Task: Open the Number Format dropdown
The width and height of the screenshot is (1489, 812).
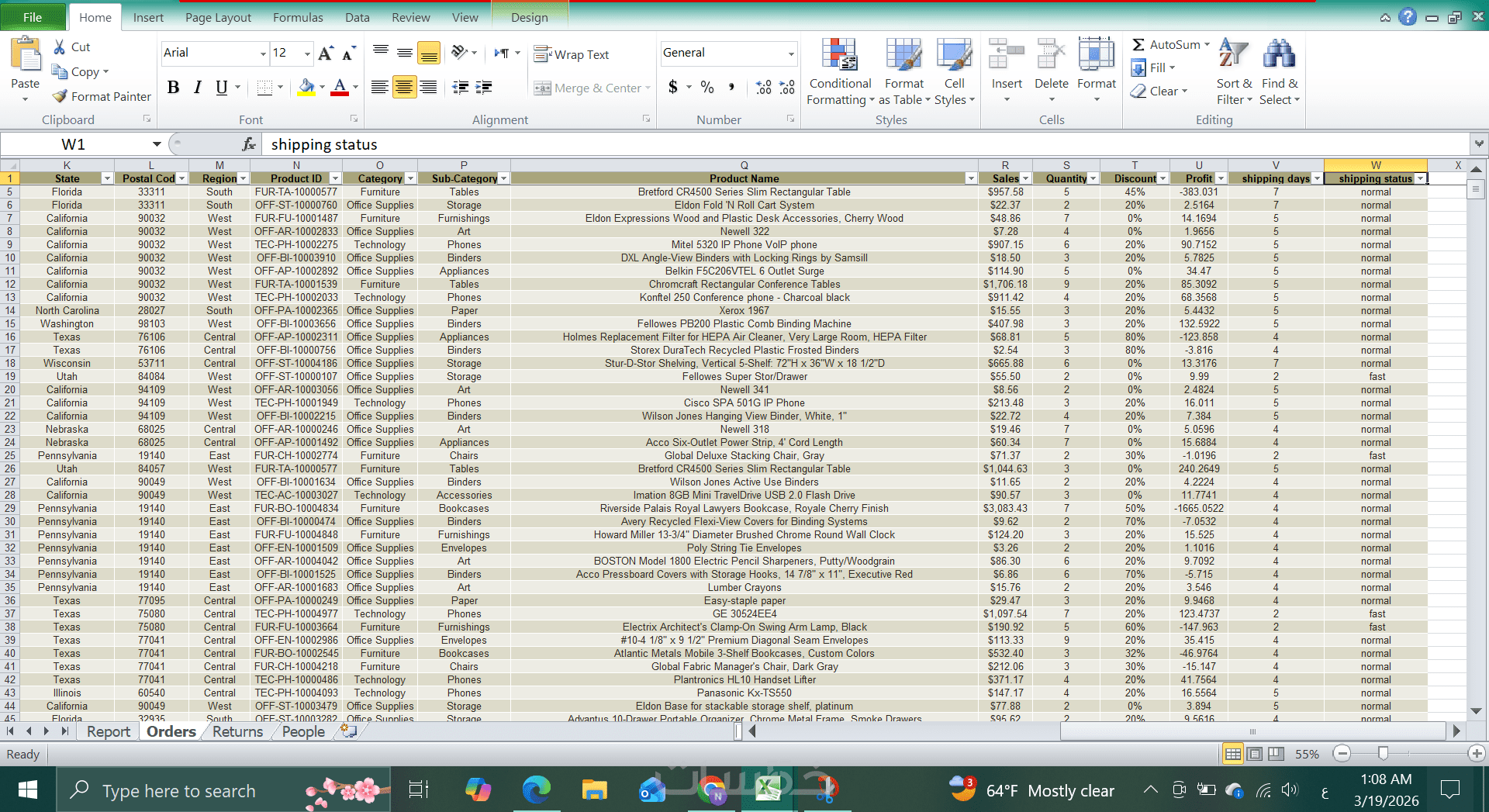Action: pyautogui.click(x=791, y=54)
